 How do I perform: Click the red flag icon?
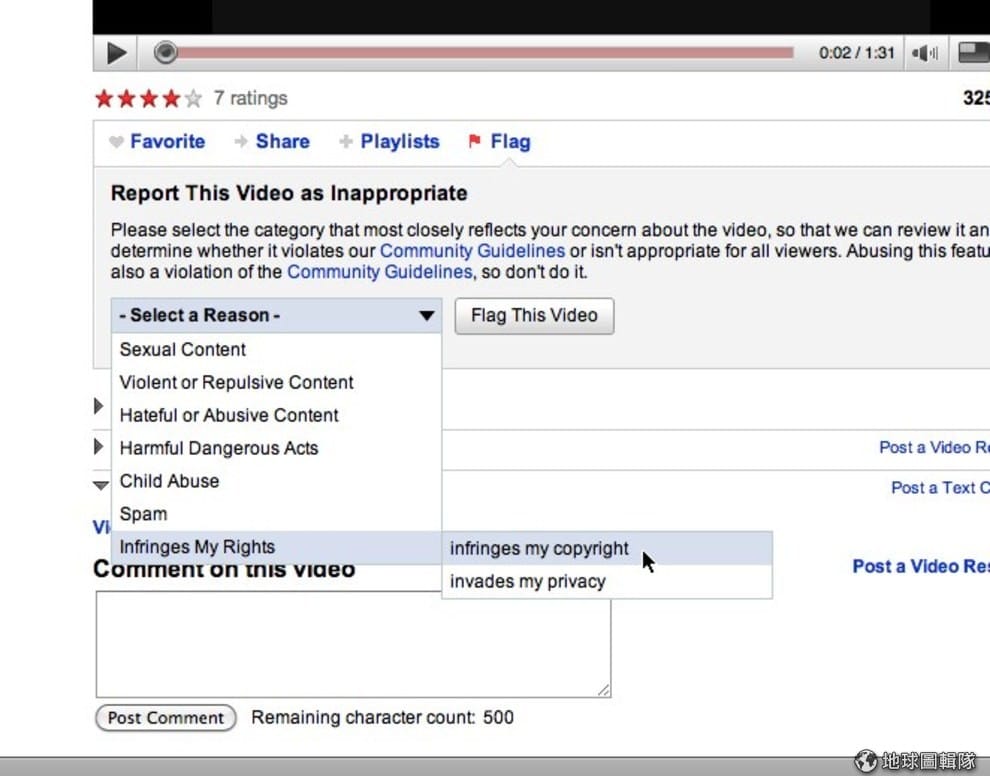coord(474,141)
